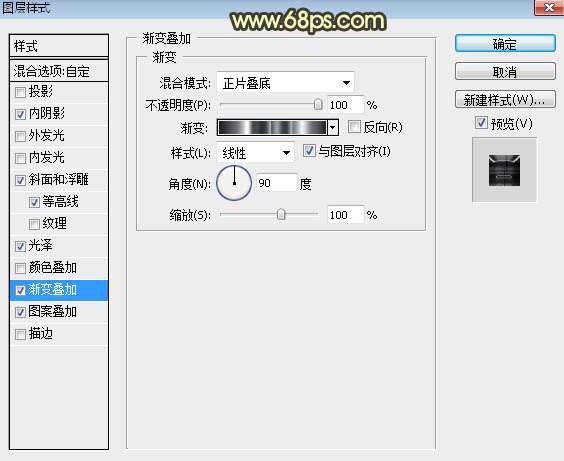This screenshot has width=564, height=461.
Task: Click the layer style preview thumbnail
Action: point(504,170)
